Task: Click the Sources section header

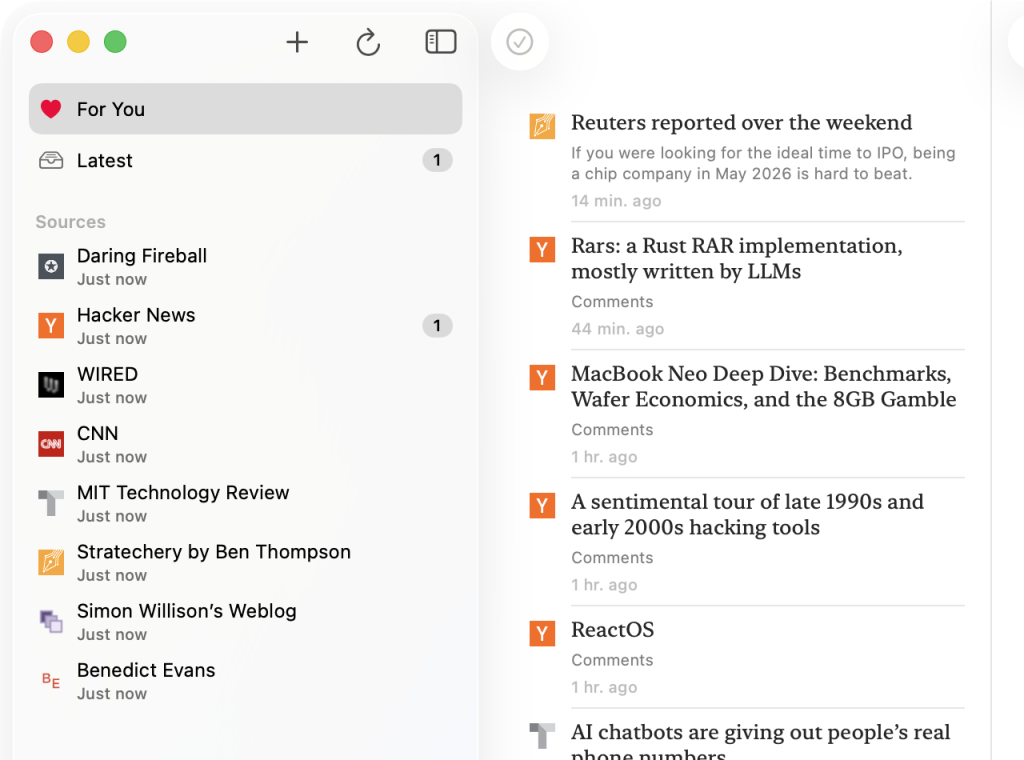Action: click(x=71, y=222)
